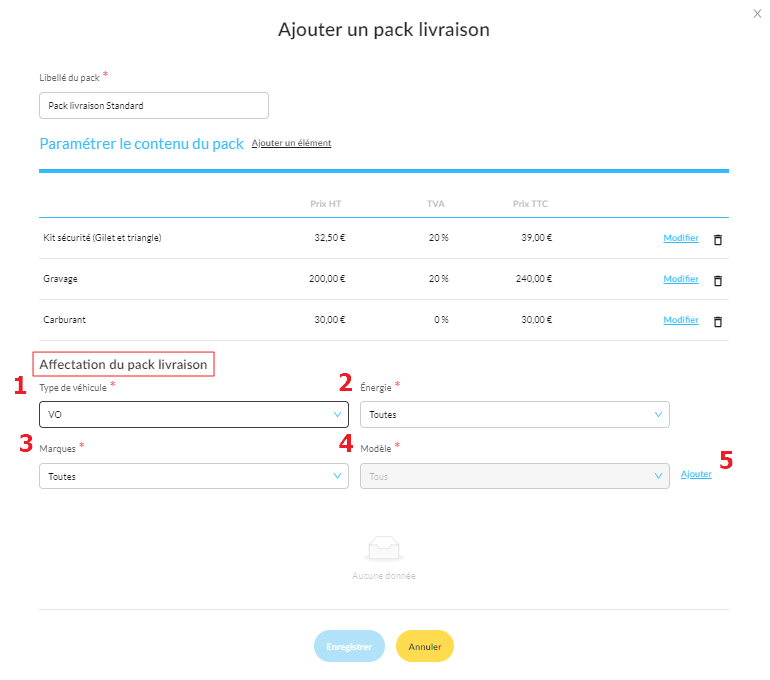Click the 240,00 € TTC price cell
This screenshot has height=680, width=770.
[x=534, y=279]
